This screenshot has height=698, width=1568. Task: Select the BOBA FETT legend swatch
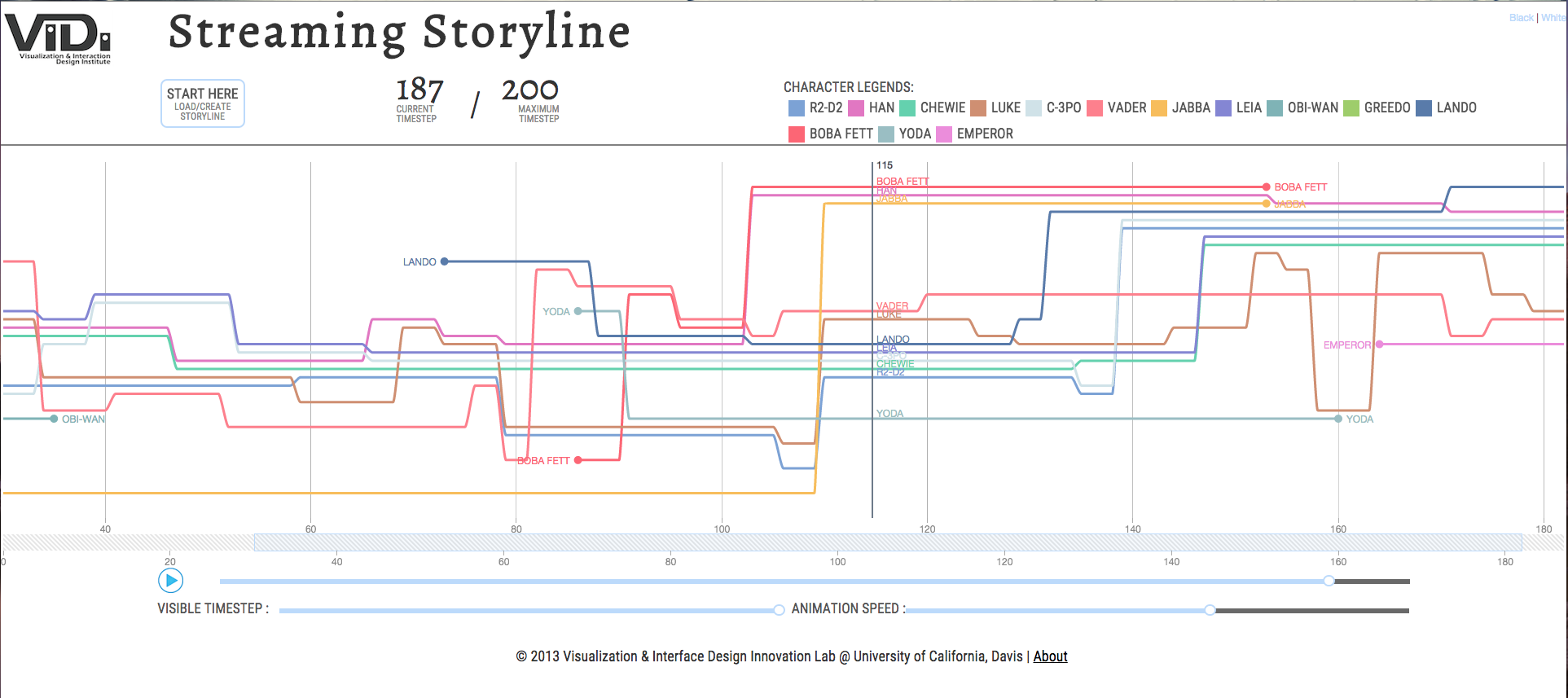(797, 134)
